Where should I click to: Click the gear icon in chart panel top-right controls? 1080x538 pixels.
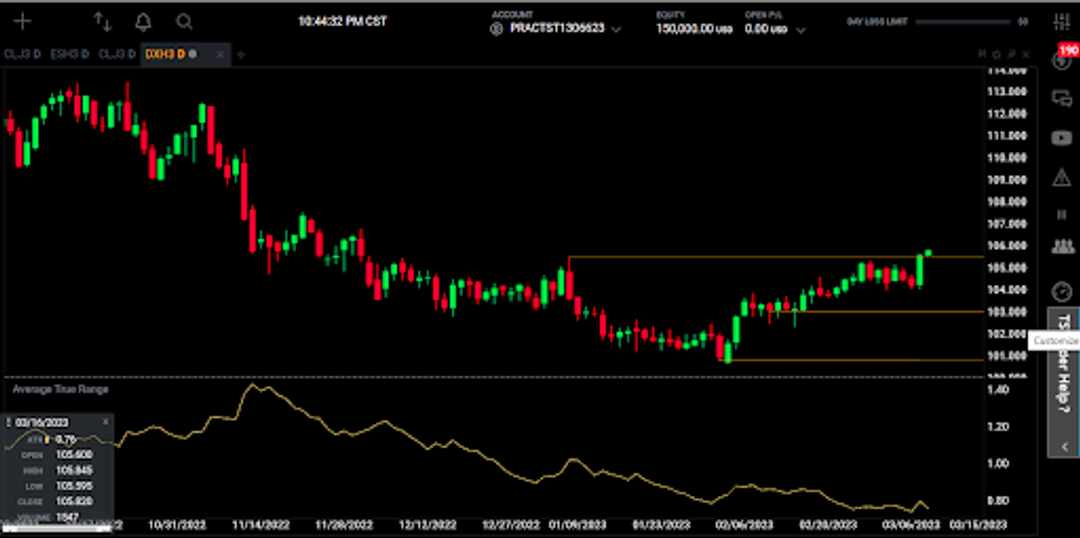pos(997,54)
